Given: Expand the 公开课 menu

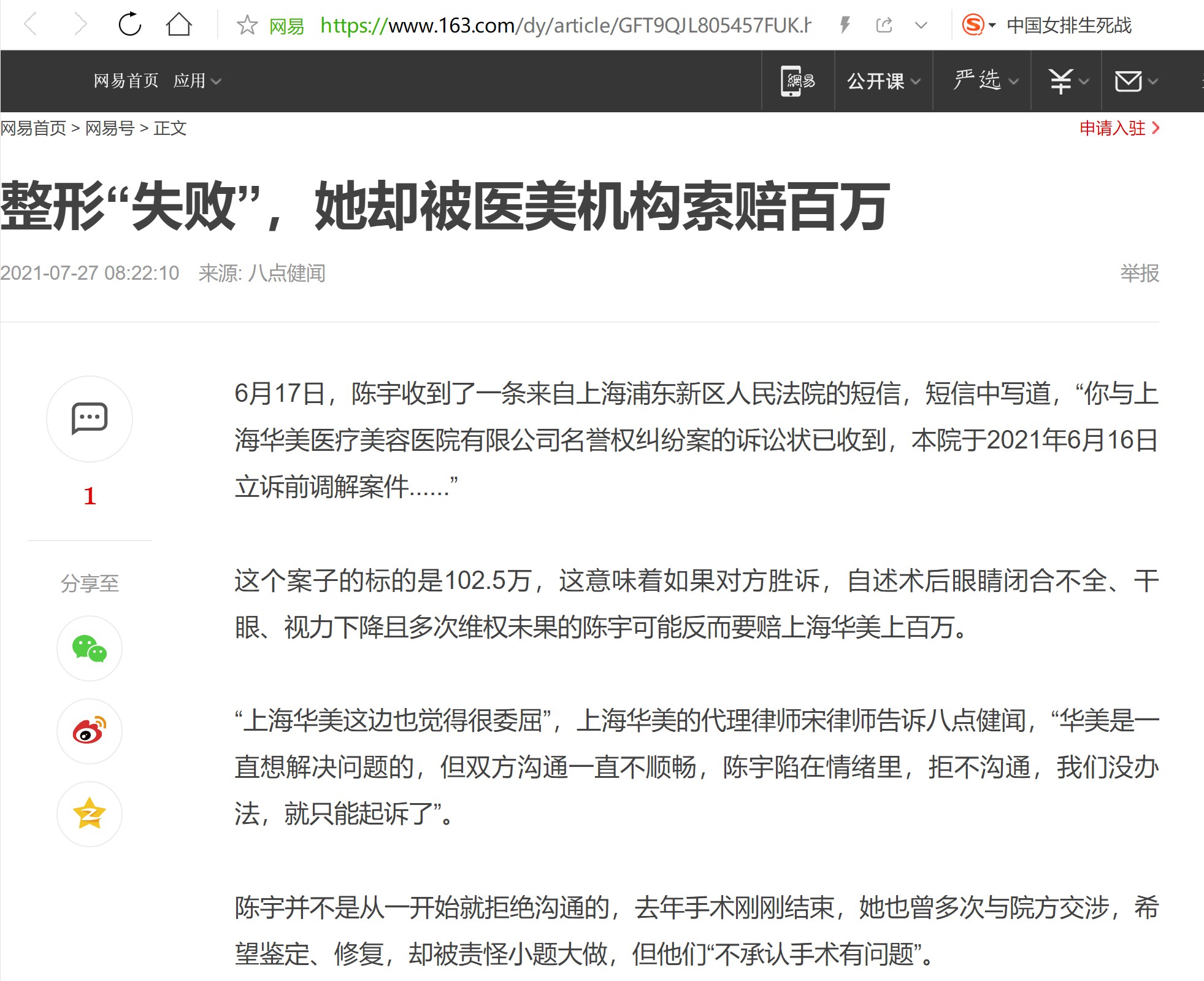Looking at the screenshot, I should click(883, 81).
